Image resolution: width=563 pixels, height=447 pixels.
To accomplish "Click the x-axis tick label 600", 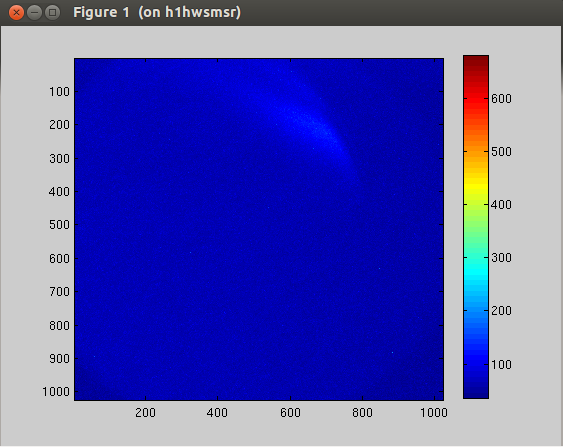I will (x=290, y=413).
